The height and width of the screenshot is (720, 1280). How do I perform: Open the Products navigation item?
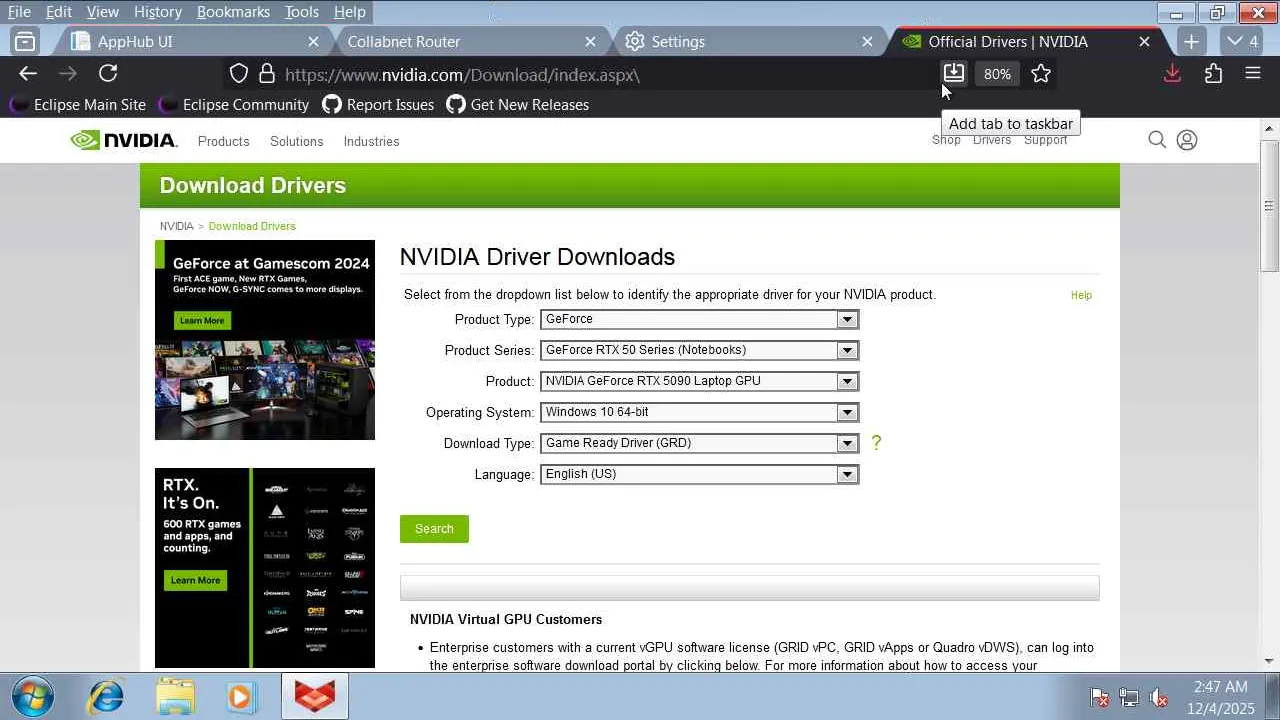point(223,141)
